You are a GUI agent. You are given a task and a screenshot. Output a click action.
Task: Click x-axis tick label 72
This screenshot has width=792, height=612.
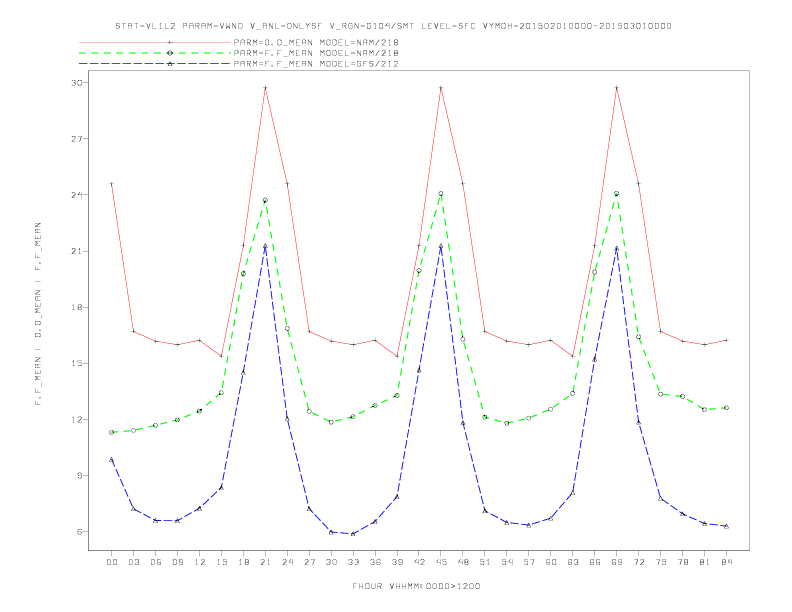coord(638,562)
